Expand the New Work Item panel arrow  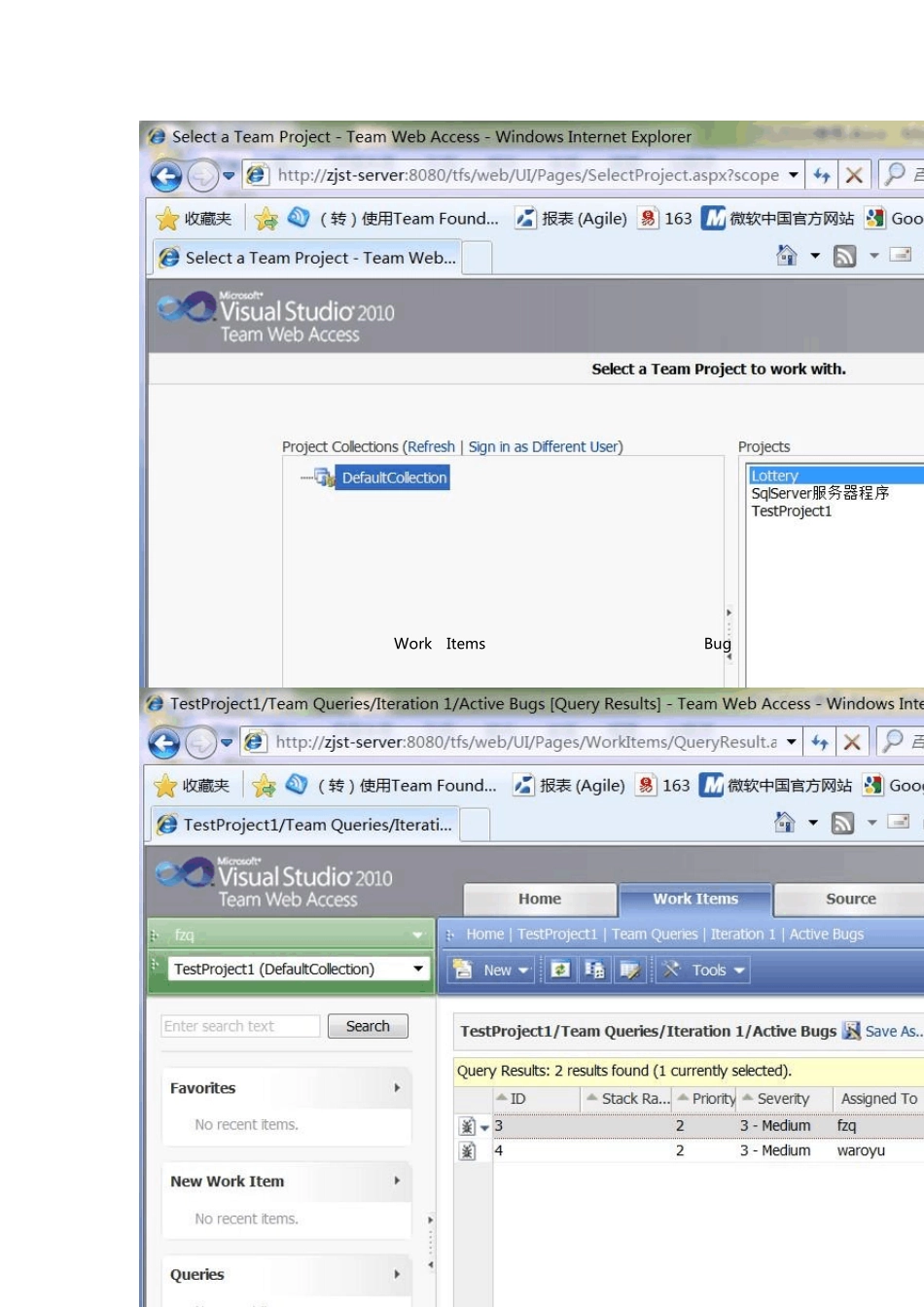click(397, 1181)
